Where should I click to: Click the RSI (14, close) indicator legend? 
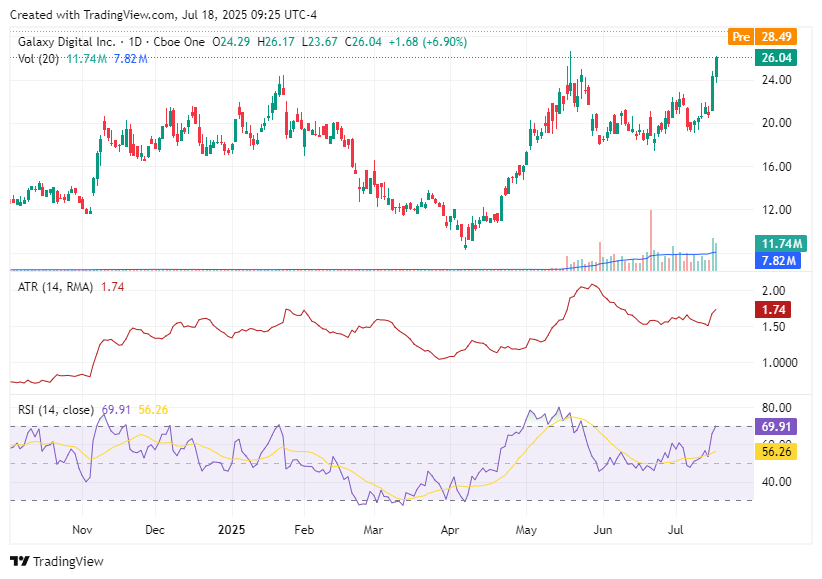[x=56, y=410]
